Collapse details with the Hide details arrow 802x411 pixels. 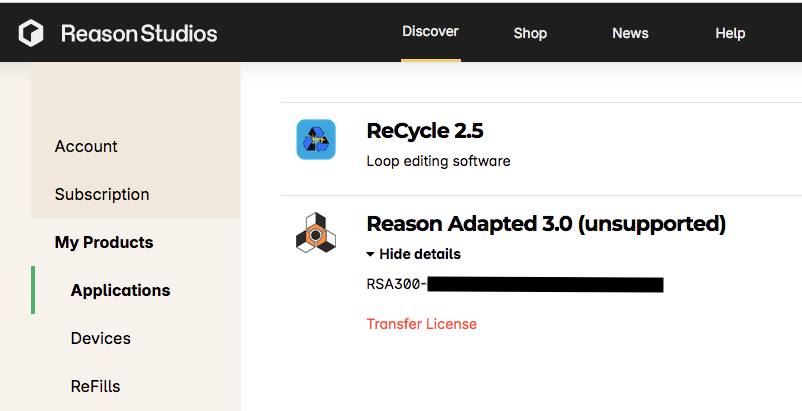[370, 254]
